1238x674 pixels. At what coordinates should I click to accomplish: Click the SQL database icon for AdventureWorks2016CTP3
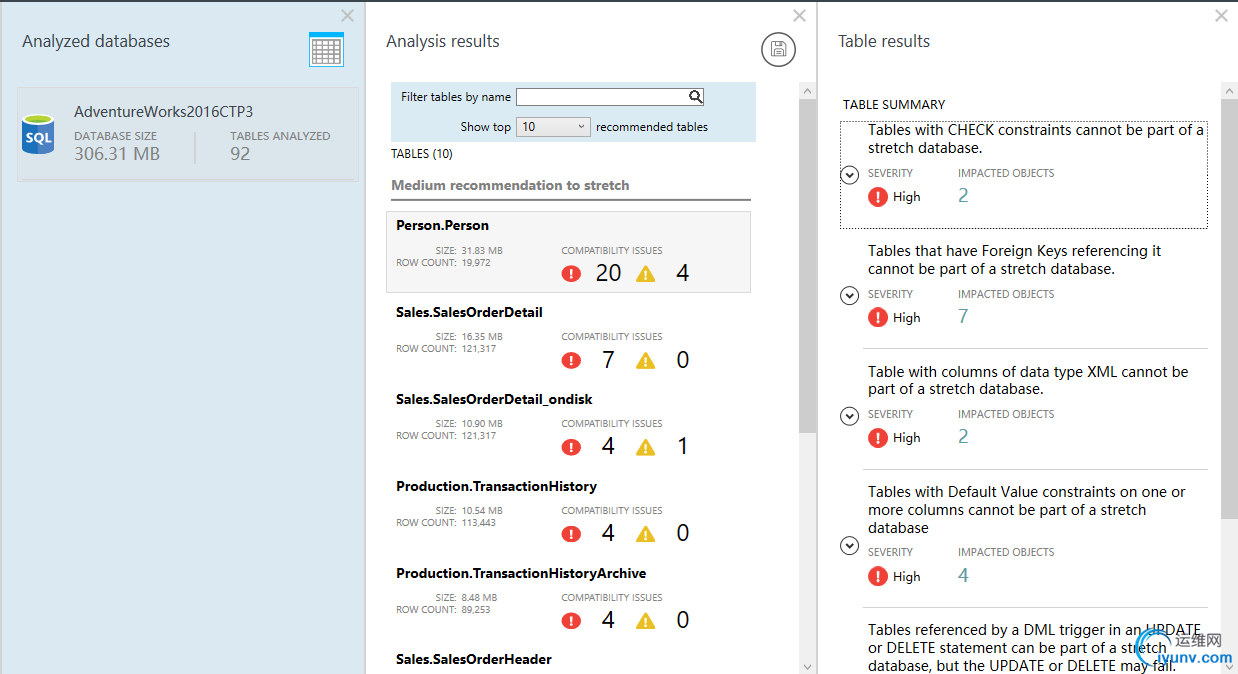pyautogui.click(x=39, y=134)
